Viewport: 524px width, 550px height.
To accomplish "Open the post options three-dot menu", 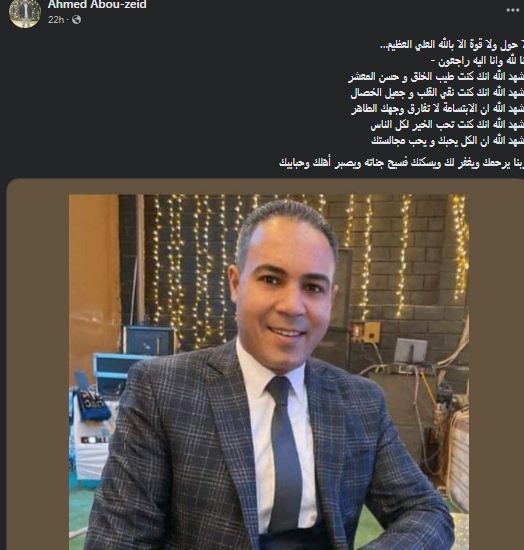I will (512, 11).
